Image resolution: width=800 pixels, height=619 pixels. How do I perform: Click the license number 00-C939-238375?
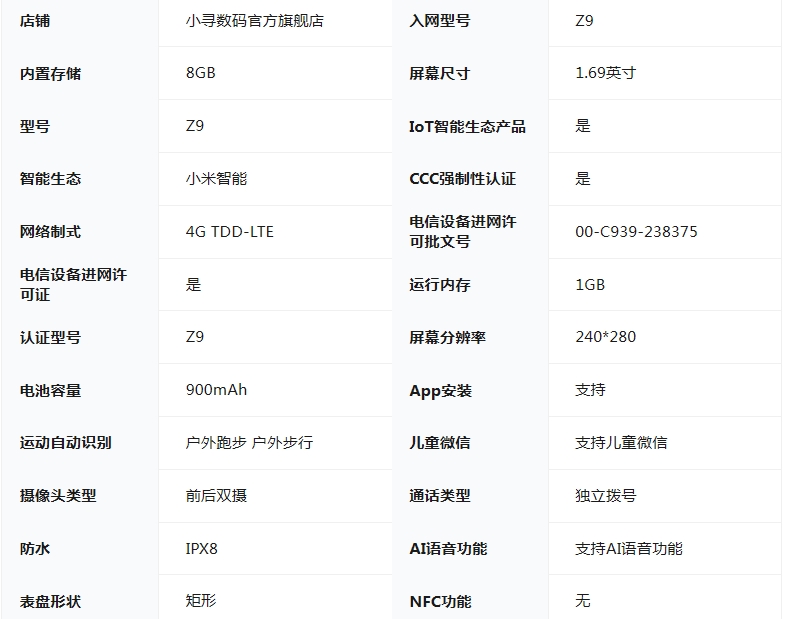coord(636,232)
